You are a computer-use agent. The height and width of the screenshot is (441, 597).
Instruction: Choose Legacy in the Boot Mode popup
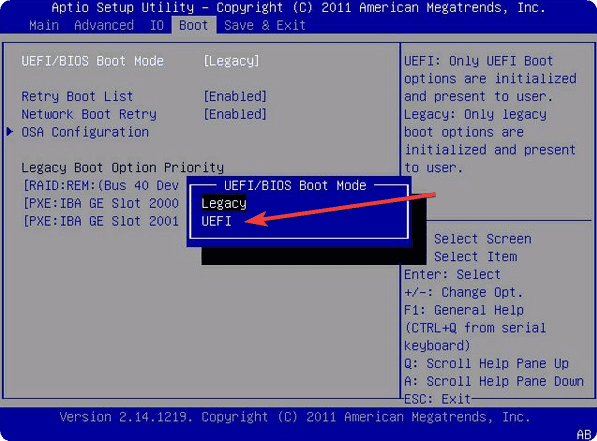pyautogui.click(x=224, y=203)
